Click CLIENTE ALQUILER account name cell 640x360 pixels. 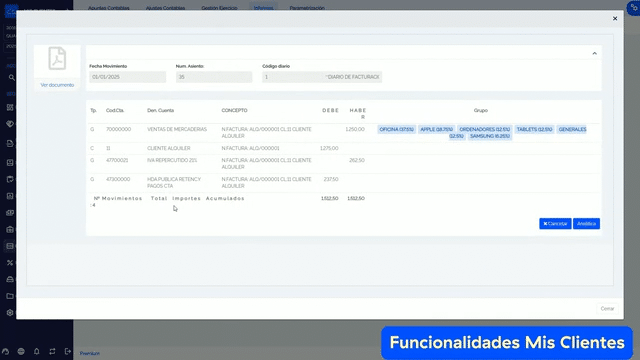coord(169,148)
